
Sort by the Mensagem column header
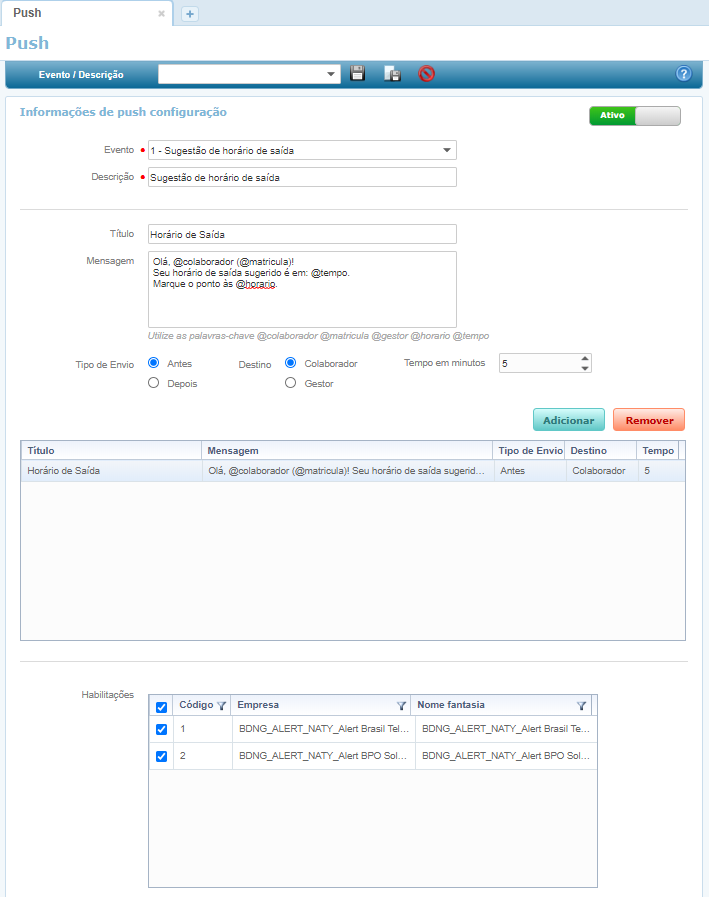(x=347, y=451)
